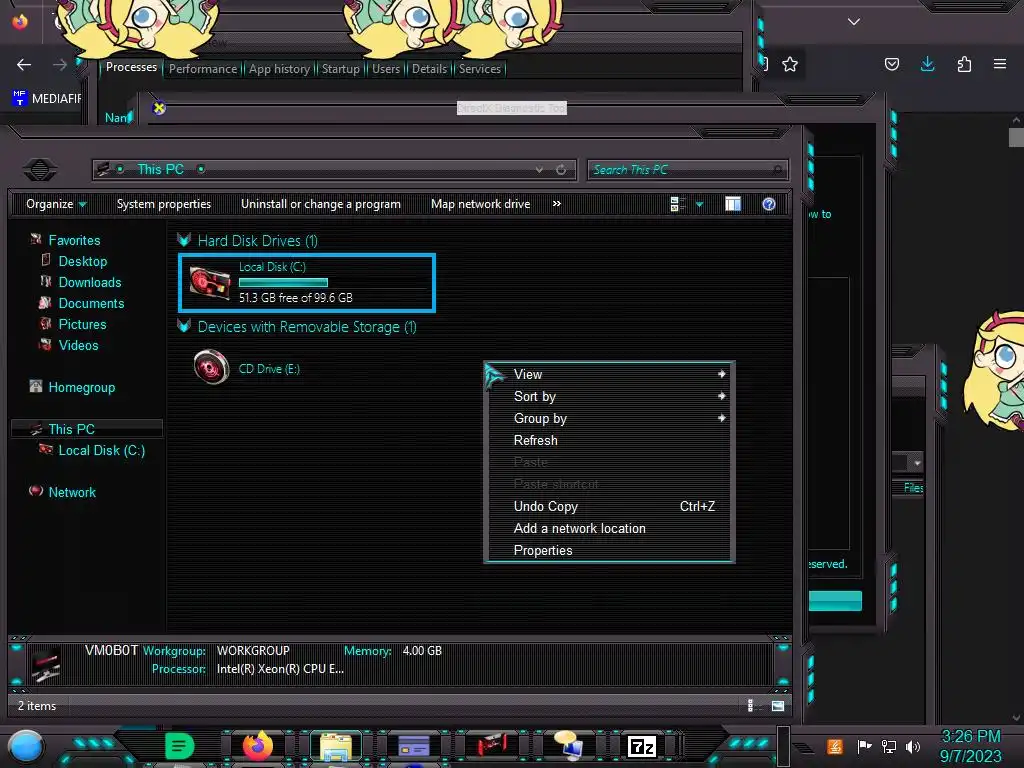The width and height of the screenshot is (1024, 768).
Task: Refresh address bar in Explorer
Action: [x=561, y=170]
